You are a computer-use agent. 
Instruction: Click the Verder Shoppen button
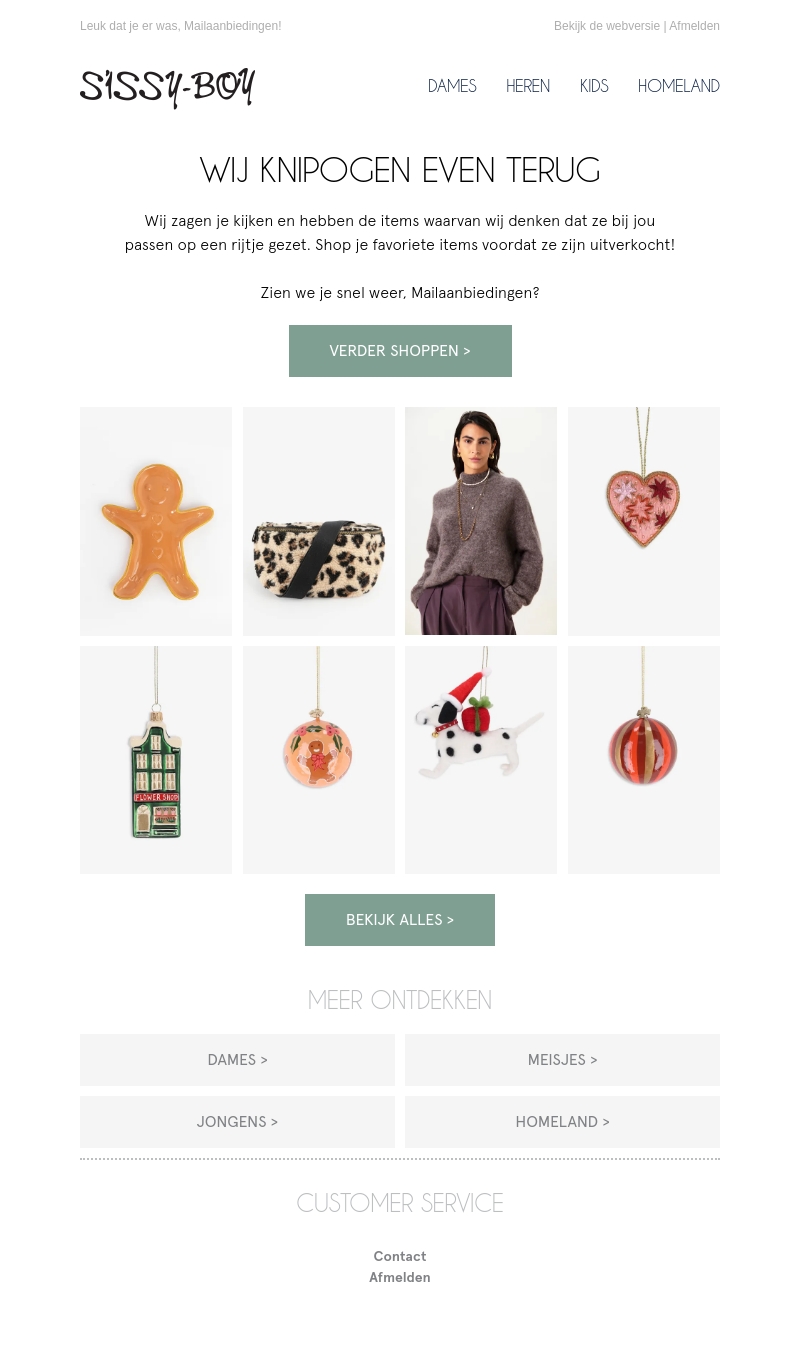pos(400,351)
